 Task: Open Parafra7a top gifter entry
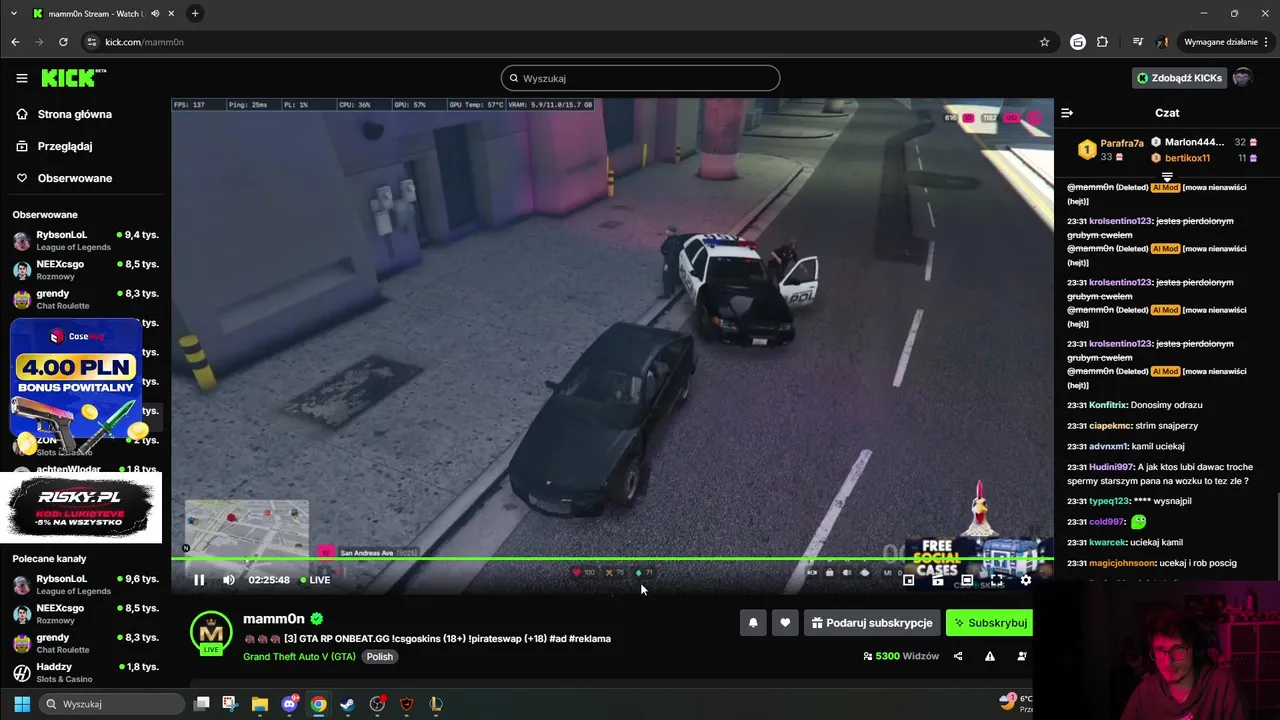1112,150
